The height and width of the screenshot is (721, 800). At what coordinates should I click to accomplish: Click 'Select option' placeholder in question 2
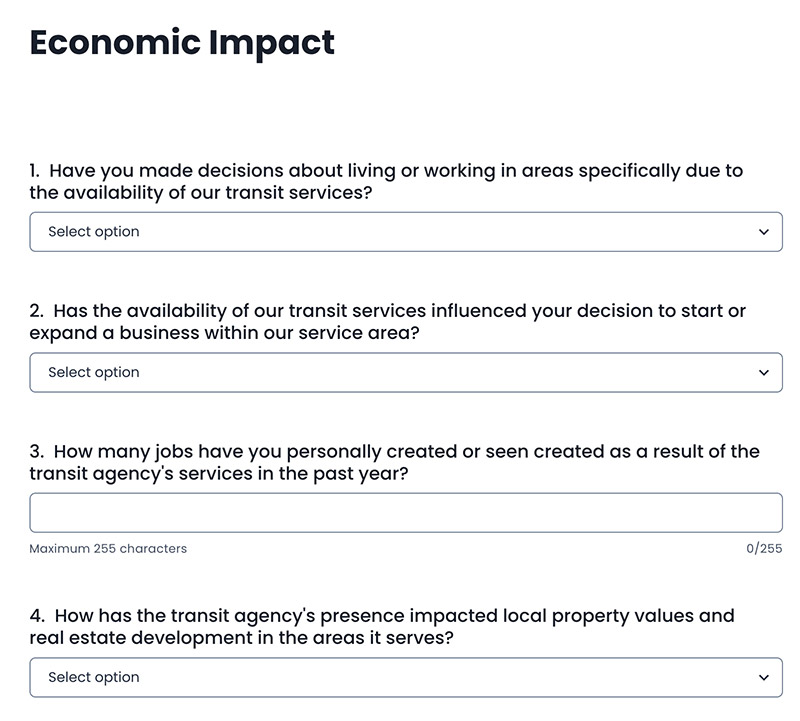click(94, 372)
